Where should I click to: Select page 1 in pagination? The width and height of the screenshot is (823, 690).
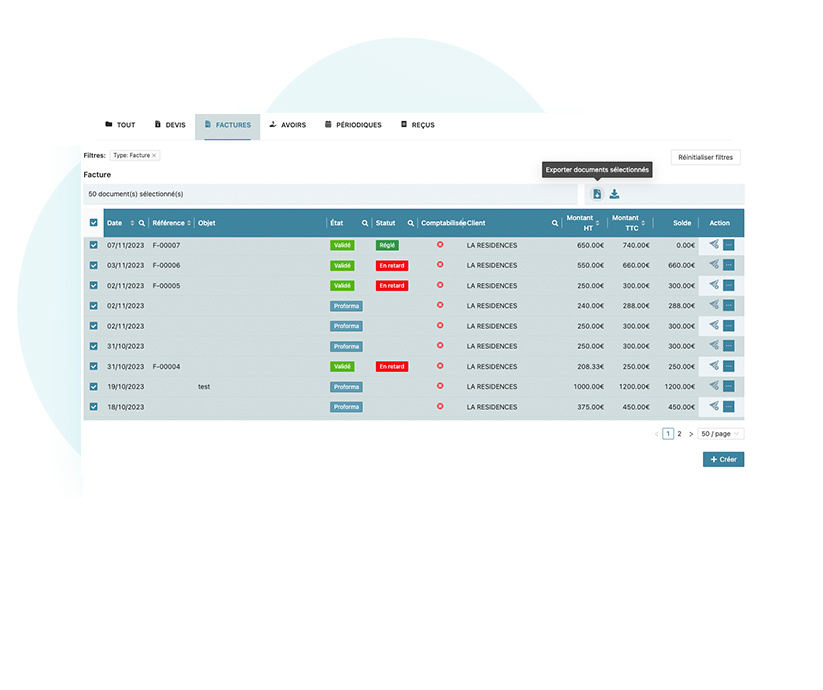coord(668,434)
